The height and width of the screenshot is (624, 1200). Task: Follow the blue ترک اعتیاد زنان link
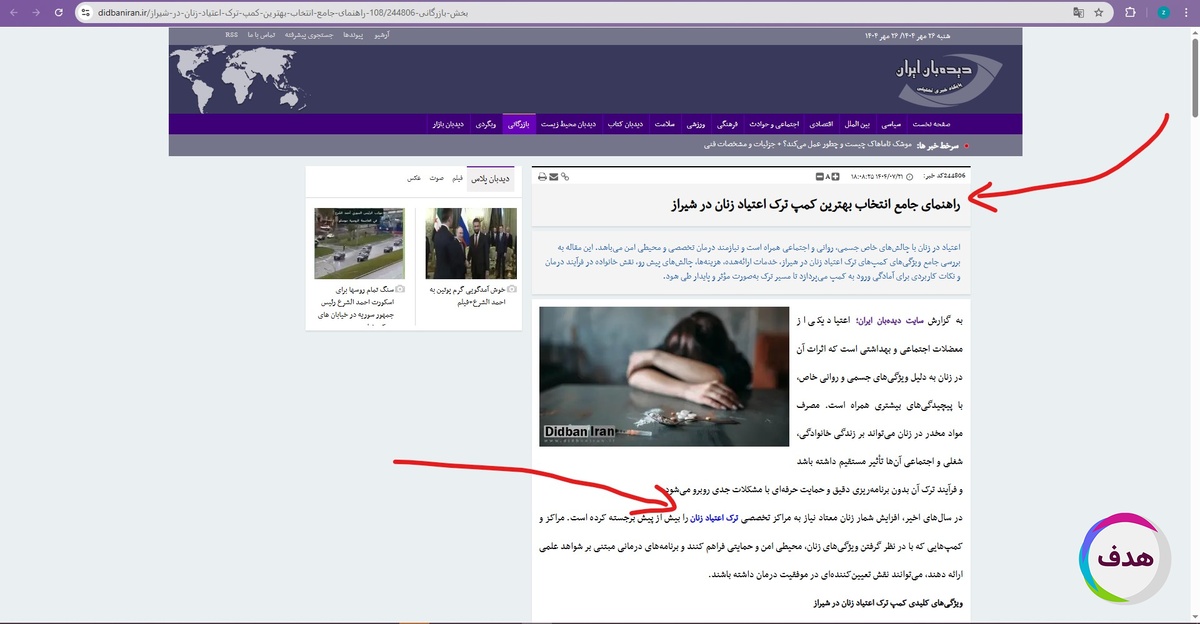(709, 517)
